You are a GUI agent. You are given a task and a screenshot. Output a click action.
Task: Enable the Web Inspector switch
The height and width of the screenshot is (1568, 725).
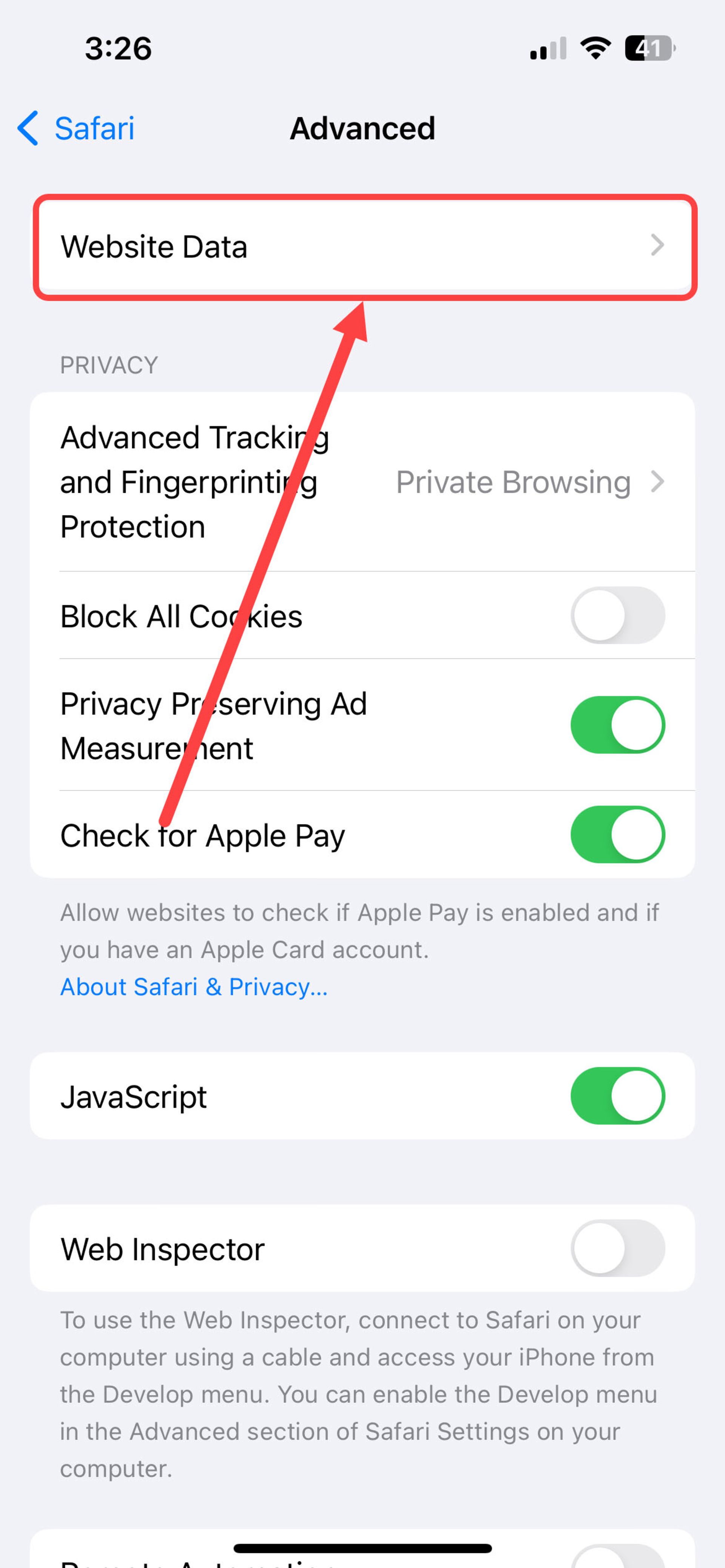618,1248
